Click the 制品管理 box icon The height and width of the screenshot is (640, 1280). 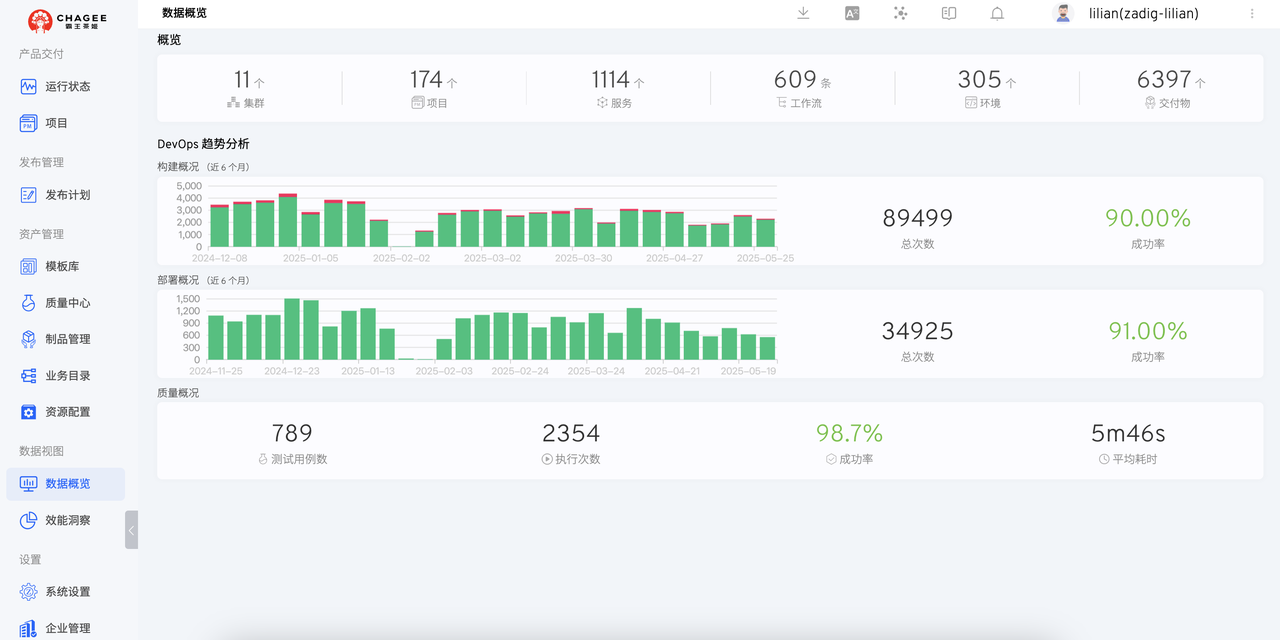pos(28,339)
